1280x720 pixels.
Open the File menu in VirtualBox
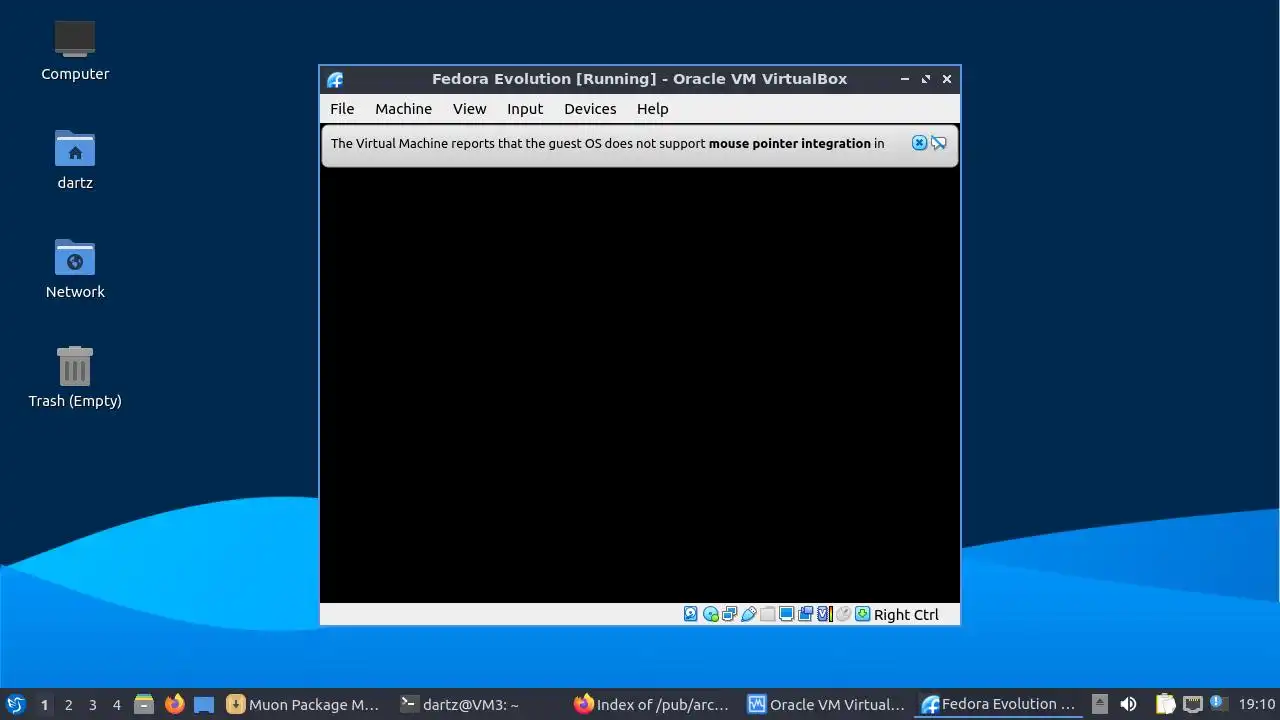(x=342, y=109)
